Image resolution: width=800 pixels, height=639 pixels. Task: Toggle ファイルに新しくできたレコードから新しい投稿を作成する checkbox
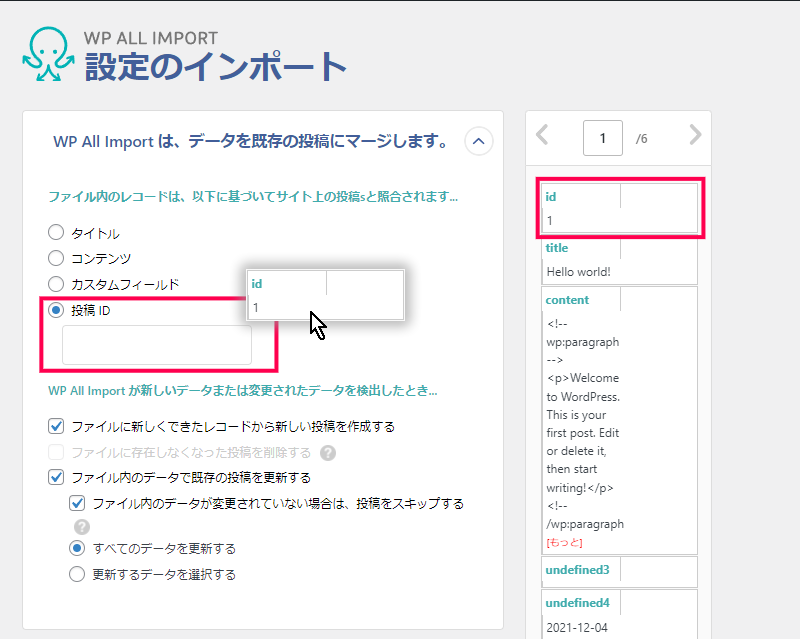[x=56, y=426]
